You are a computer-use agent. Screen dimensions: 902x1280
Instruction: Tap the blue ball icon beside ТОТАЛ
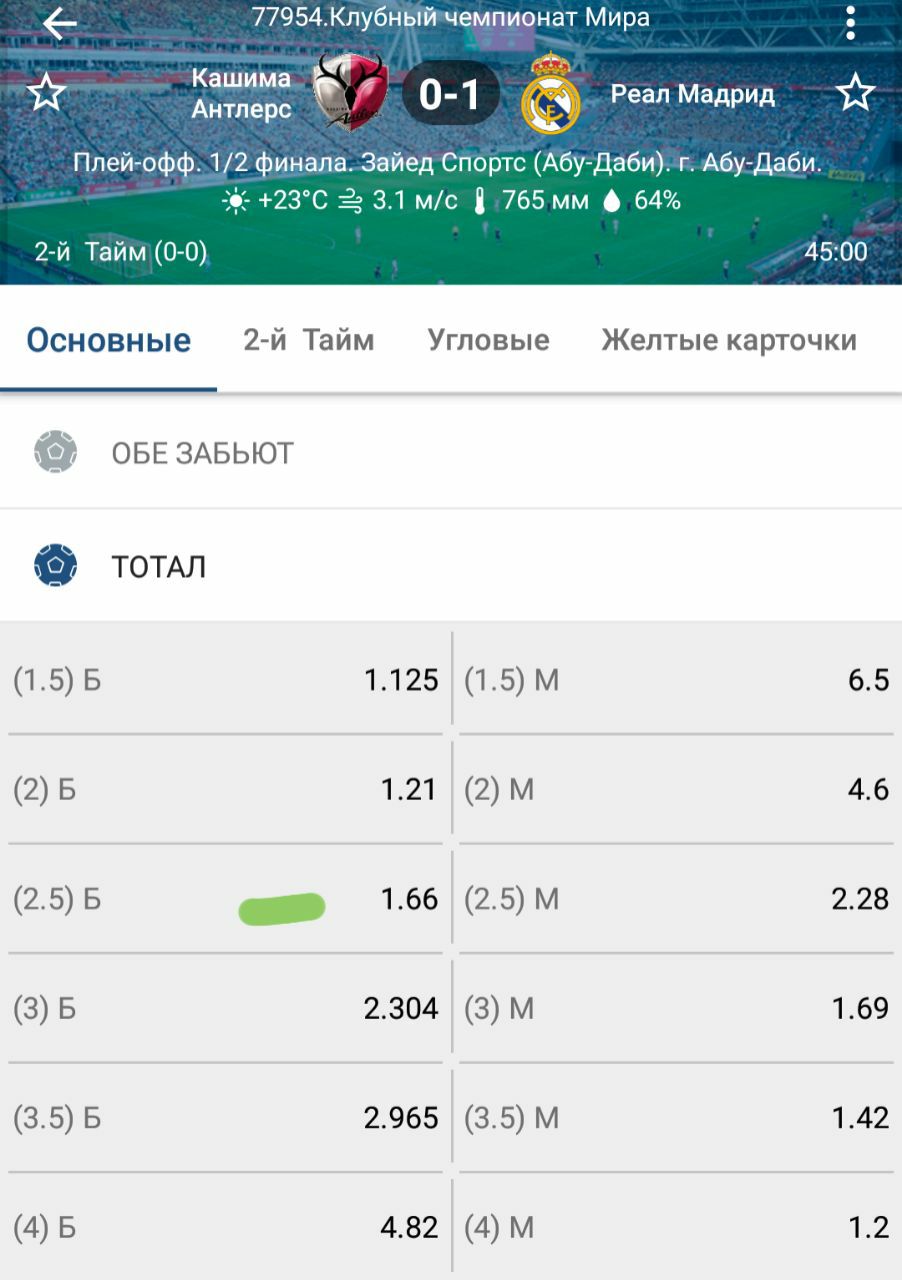click(x=55, y=566)
